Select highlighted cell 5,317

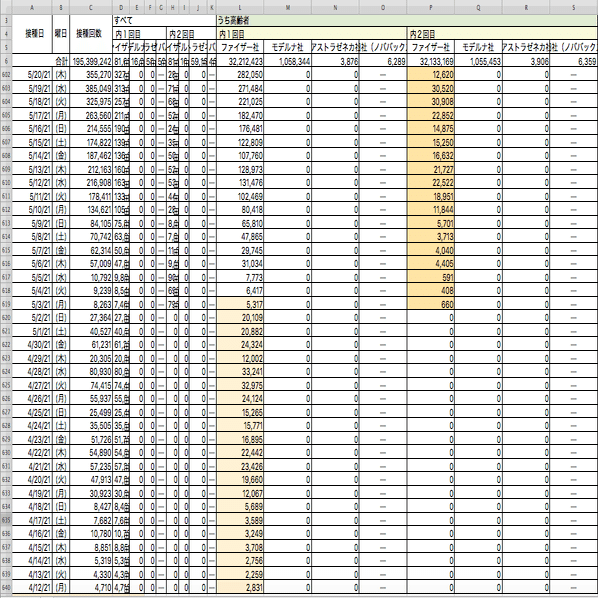click(240, 304)
